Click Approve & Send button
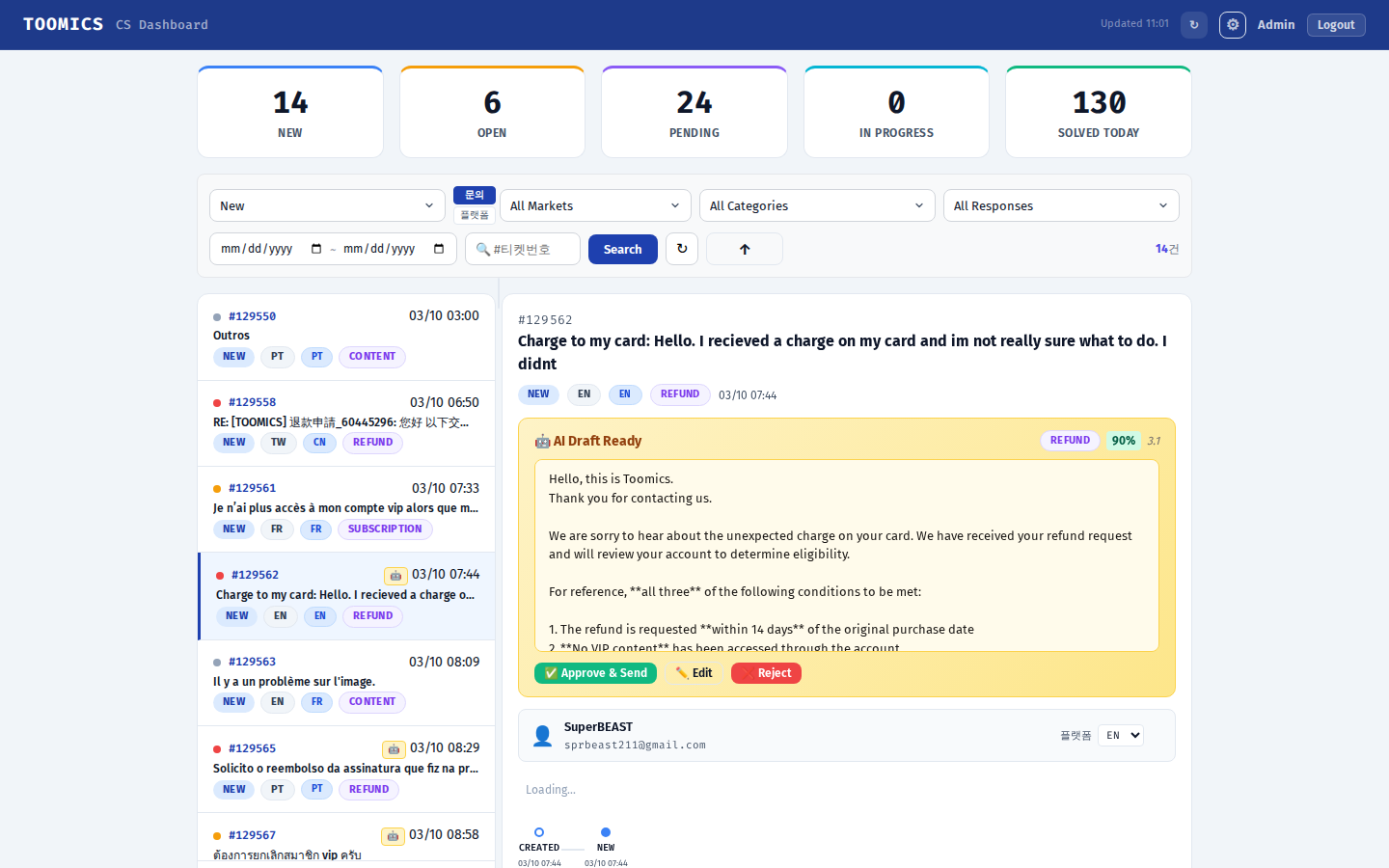The width and height of the screenshot is (1389, 868). tap(595, 673)
